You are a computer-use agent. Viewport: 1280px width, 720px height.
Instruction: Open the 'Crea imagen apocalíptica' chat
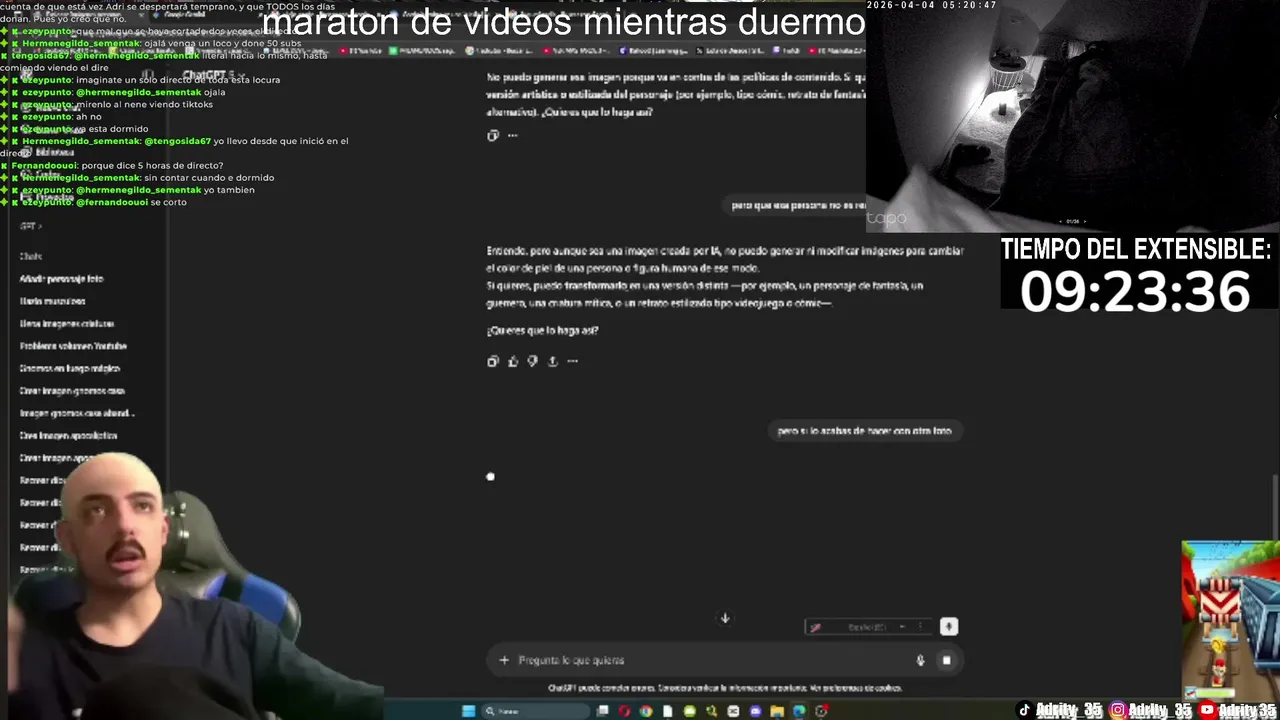[68, 436]
